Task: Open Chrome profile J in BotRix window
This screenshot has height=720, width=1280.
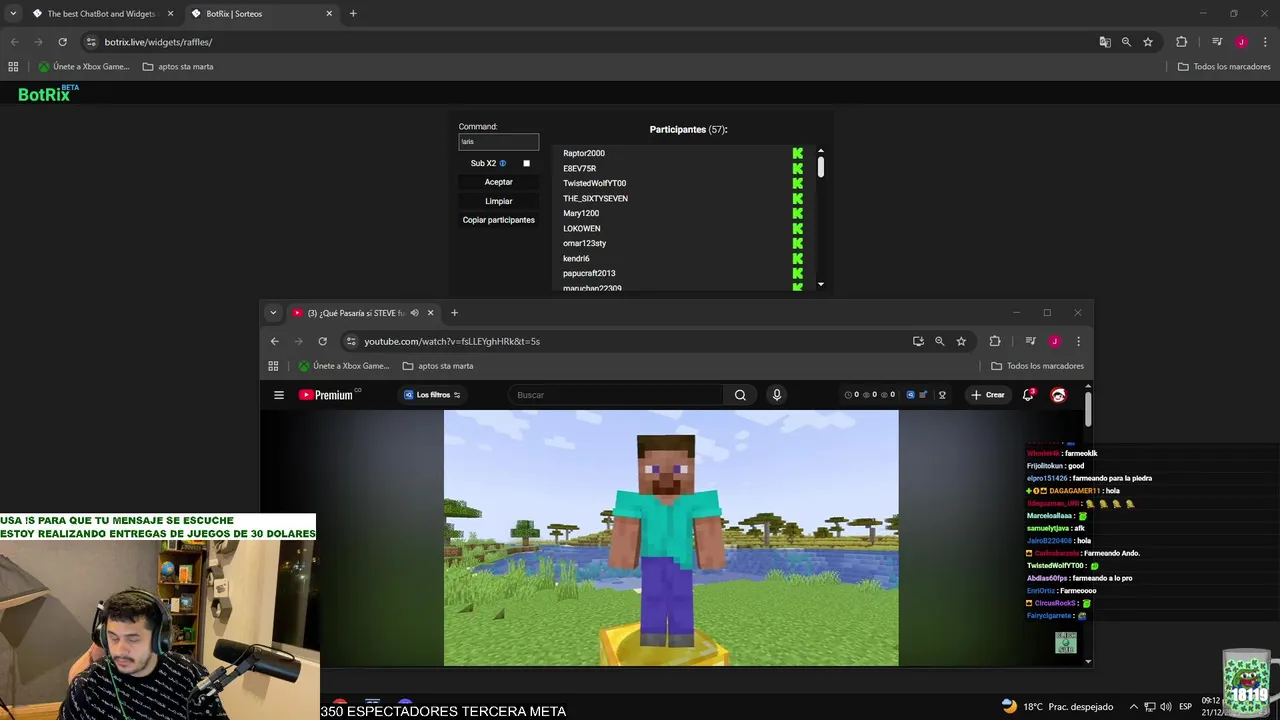Action: [1241, 42]
